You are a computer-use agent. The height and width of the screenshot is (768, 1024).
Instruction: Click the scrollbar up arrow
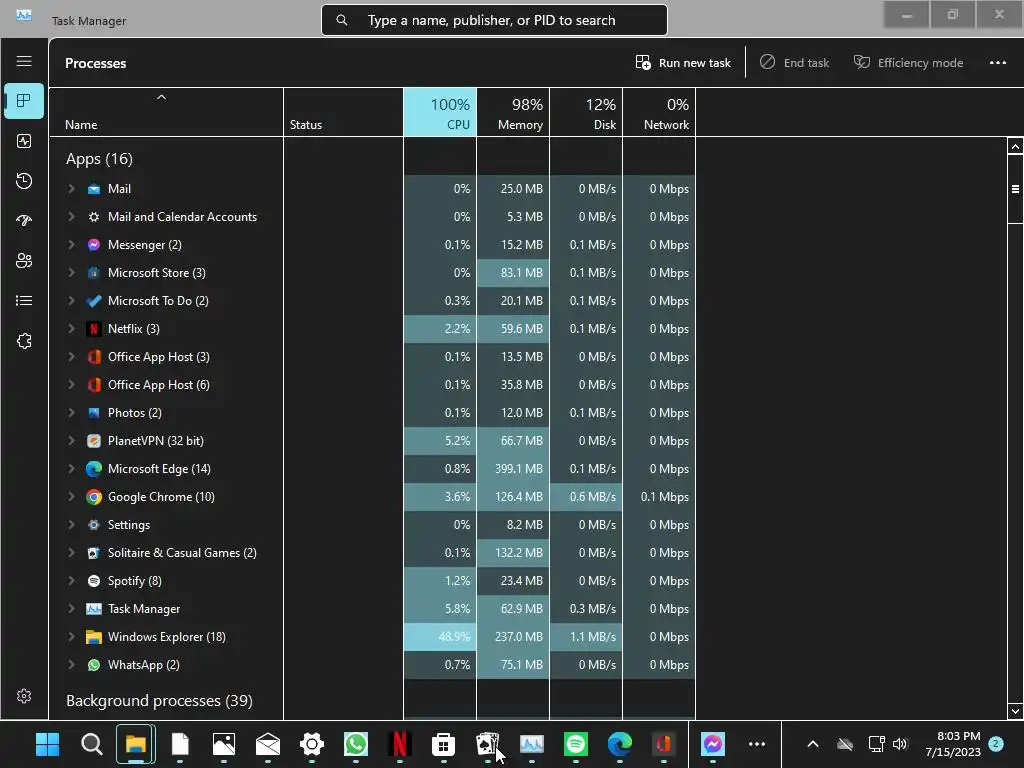point(1015,146)
